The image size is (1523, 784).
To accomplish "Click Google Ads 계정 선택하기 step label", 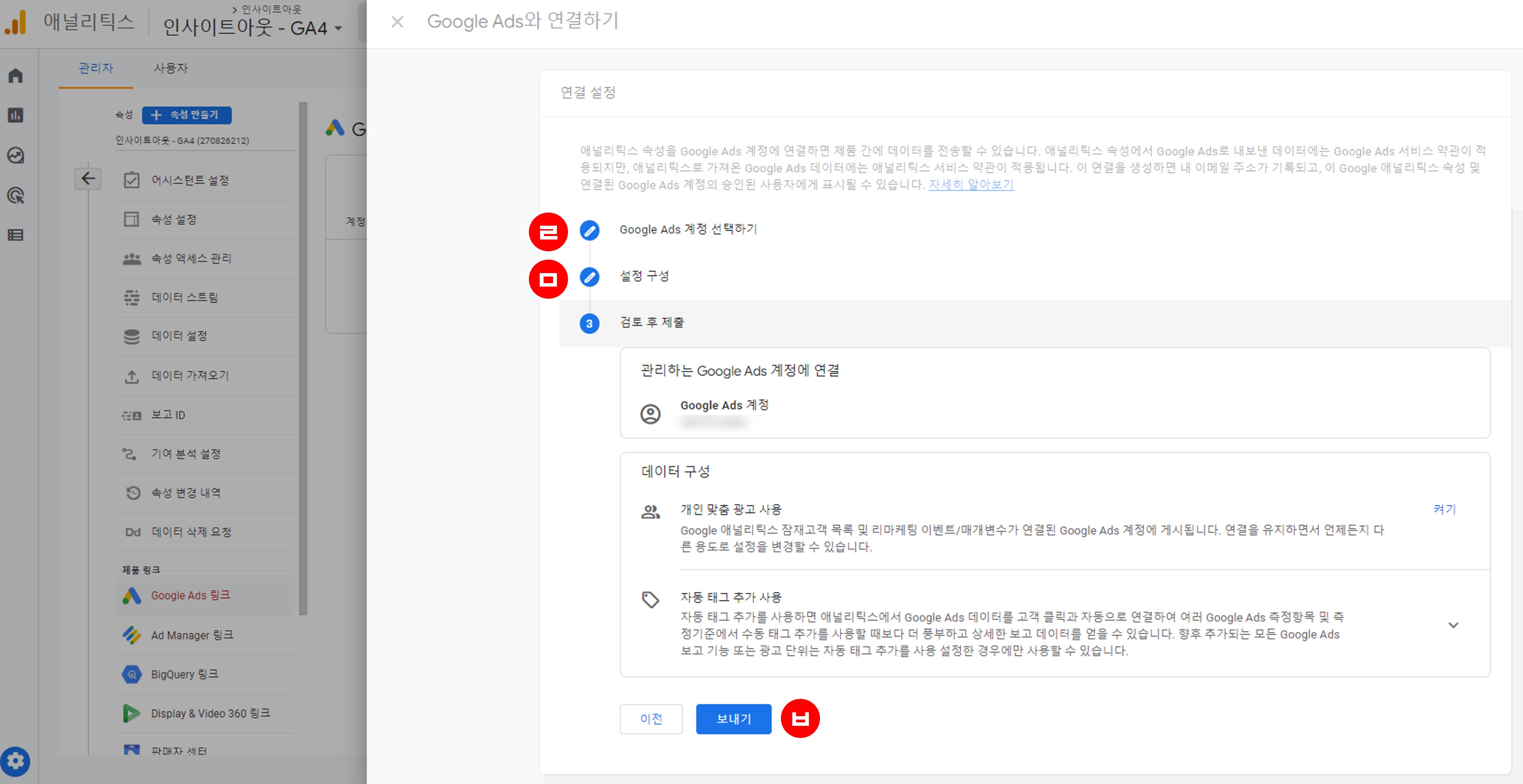I will pyautogui.click(x=688, y=229).
